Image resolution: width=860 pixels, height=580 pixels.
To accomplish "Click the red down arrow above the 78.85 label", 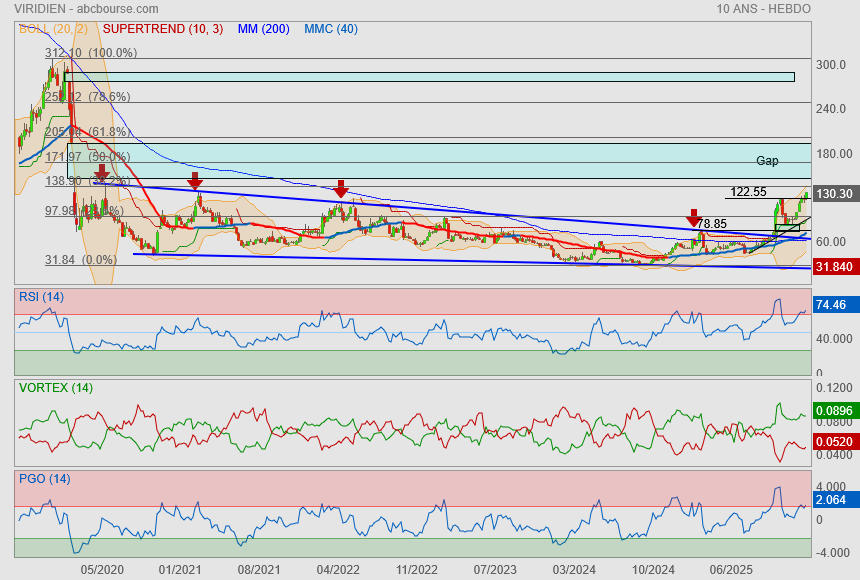I will pyautogui.click(x=693, y=218).
